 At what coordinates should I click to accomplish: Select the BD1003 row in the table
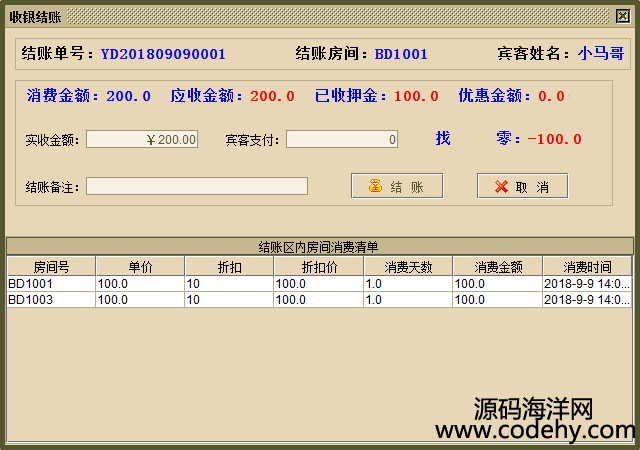(x=51, y=299)
